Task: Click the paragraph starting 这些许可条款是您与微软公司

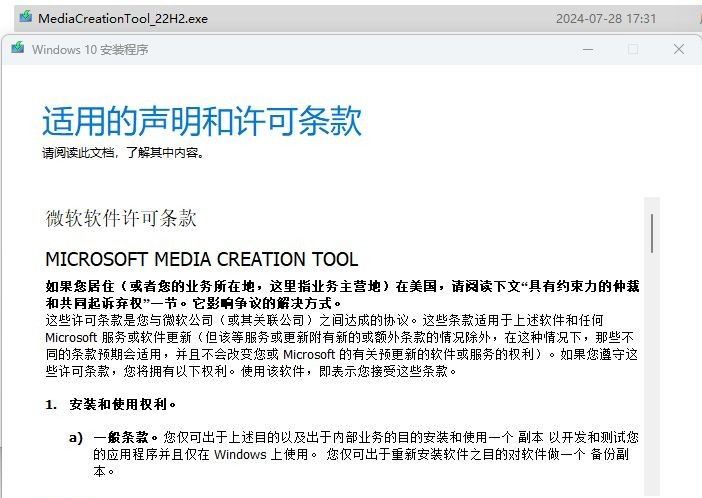Action: 341,346
